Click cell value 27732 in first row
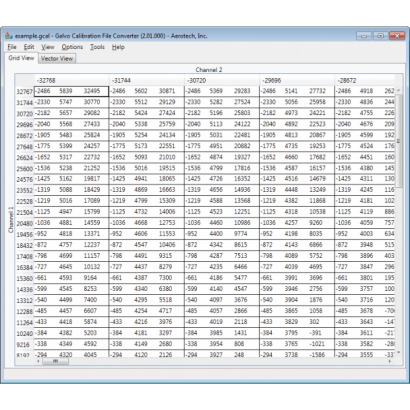Image resolution: width=410 pixels, height=410 pixels. [x=317, y=91]
